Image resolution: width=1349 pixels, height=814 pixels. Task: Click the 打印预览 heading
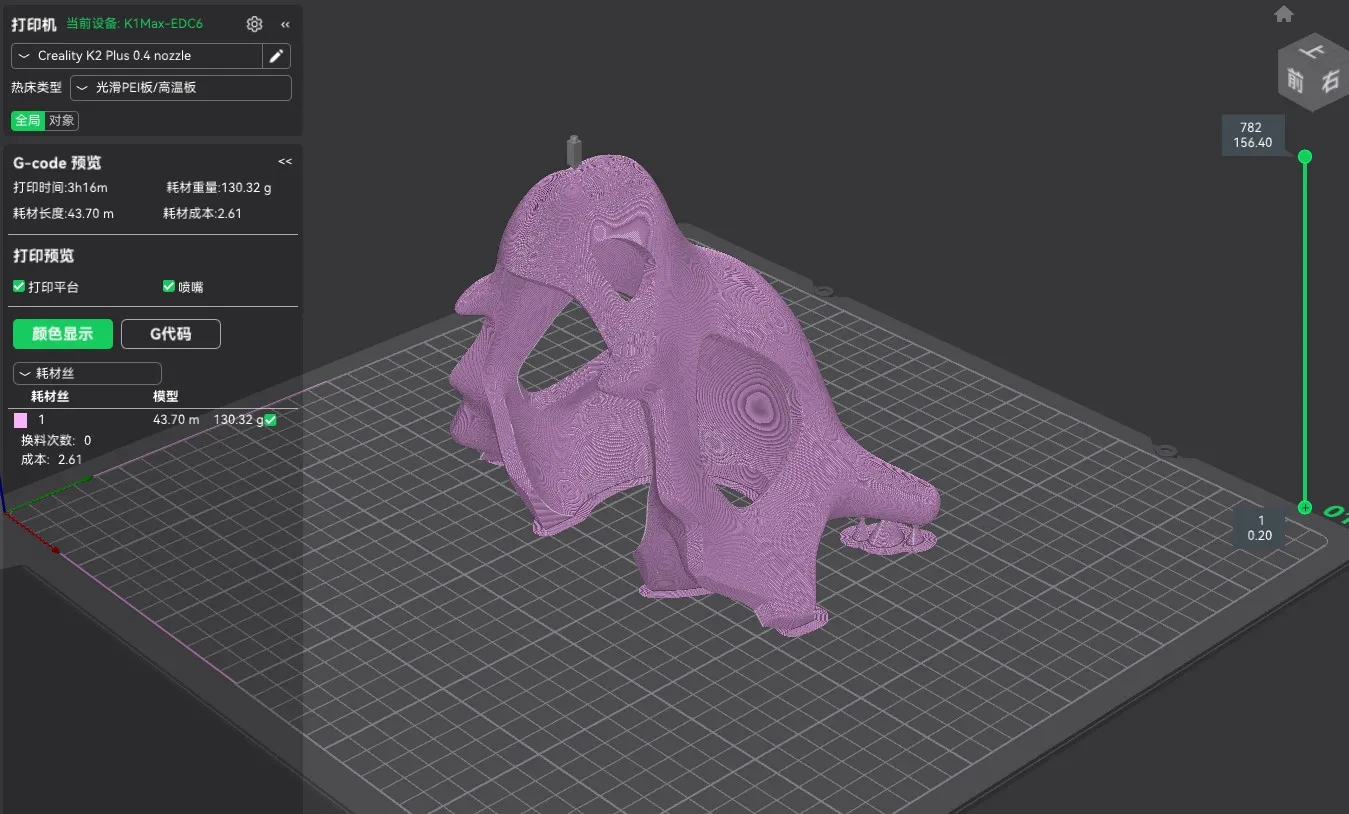43,256
